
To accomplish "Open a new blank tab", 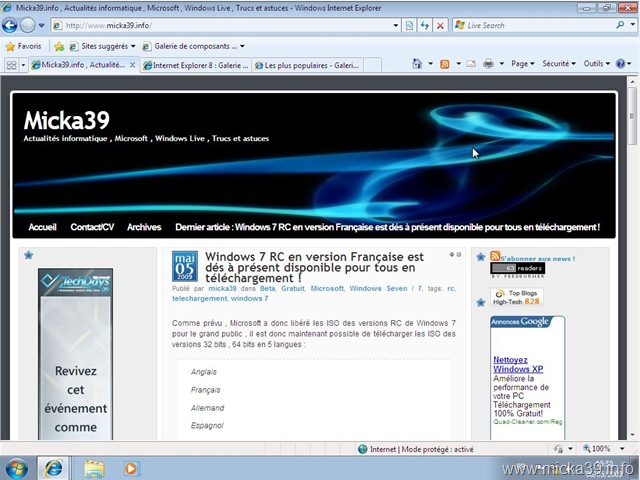I will 372,65.
